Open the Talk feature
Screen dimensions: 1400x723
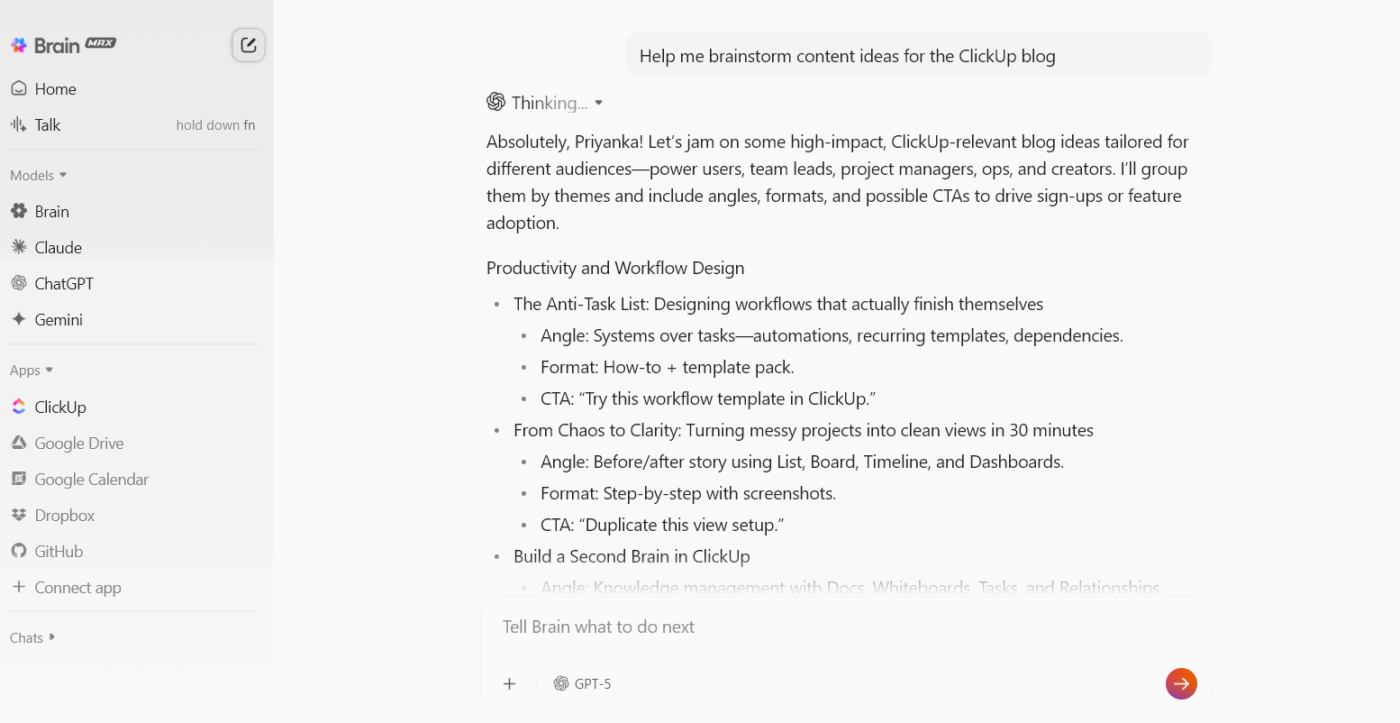pyautogui.click(x=46, y=124)
